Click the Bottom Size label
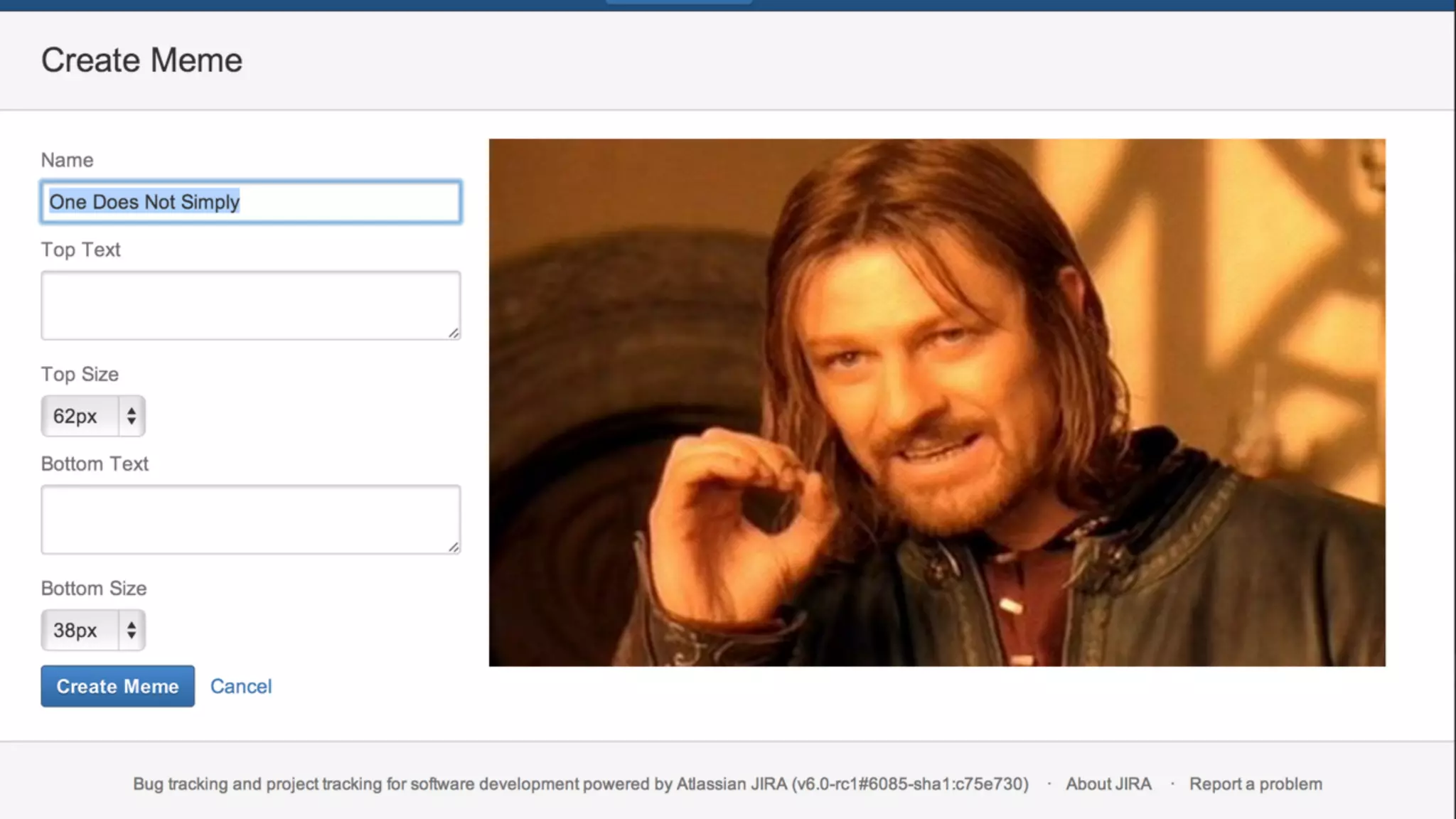The width and height of the screenshot is (1456, 819). pyautogui.click(x=94, y=588)
